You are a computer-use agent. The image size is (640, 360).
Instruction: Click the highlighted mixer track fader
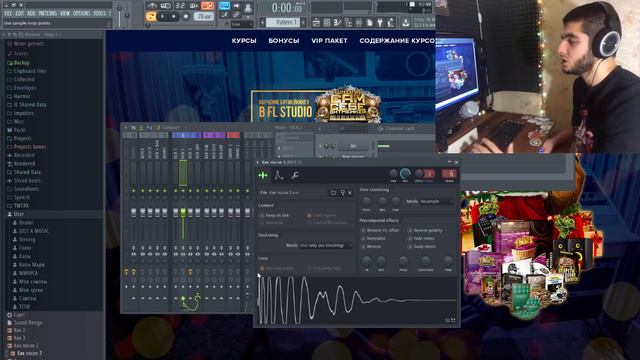[183, 212]
